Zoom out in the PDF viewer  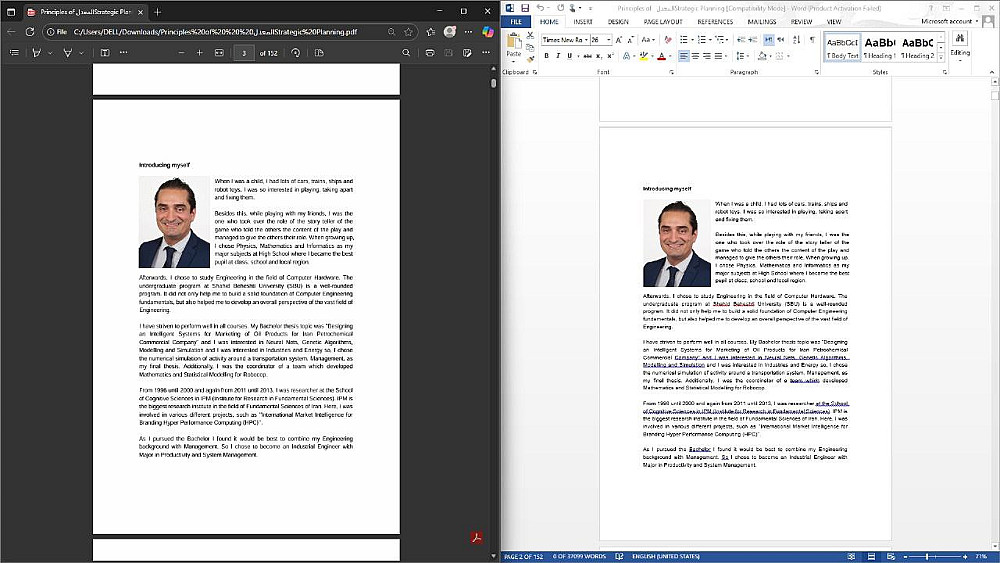click(x=182, y=53)
